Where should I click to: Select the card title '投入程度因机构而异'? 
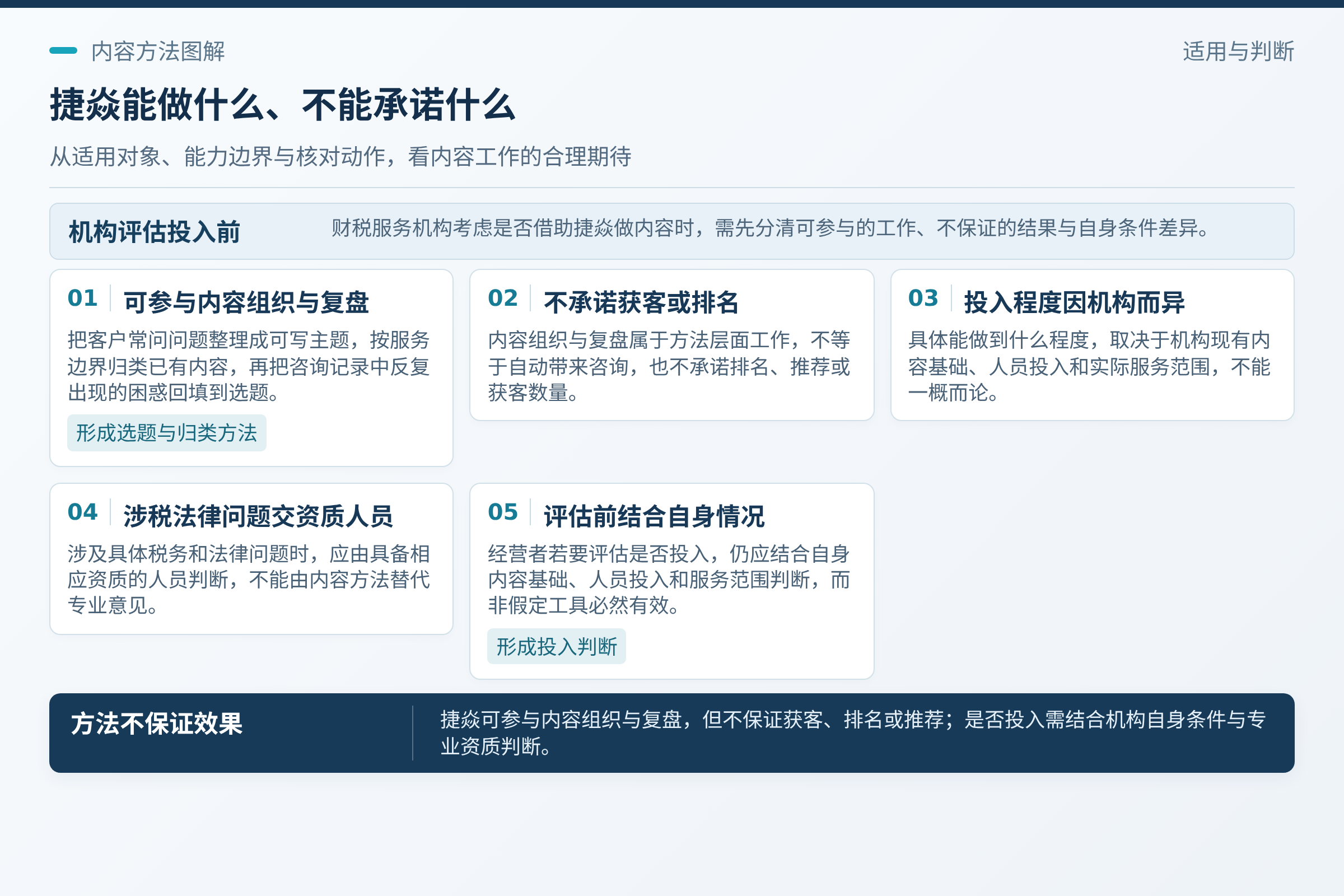pyautogui.click(x=1074, y=302)
